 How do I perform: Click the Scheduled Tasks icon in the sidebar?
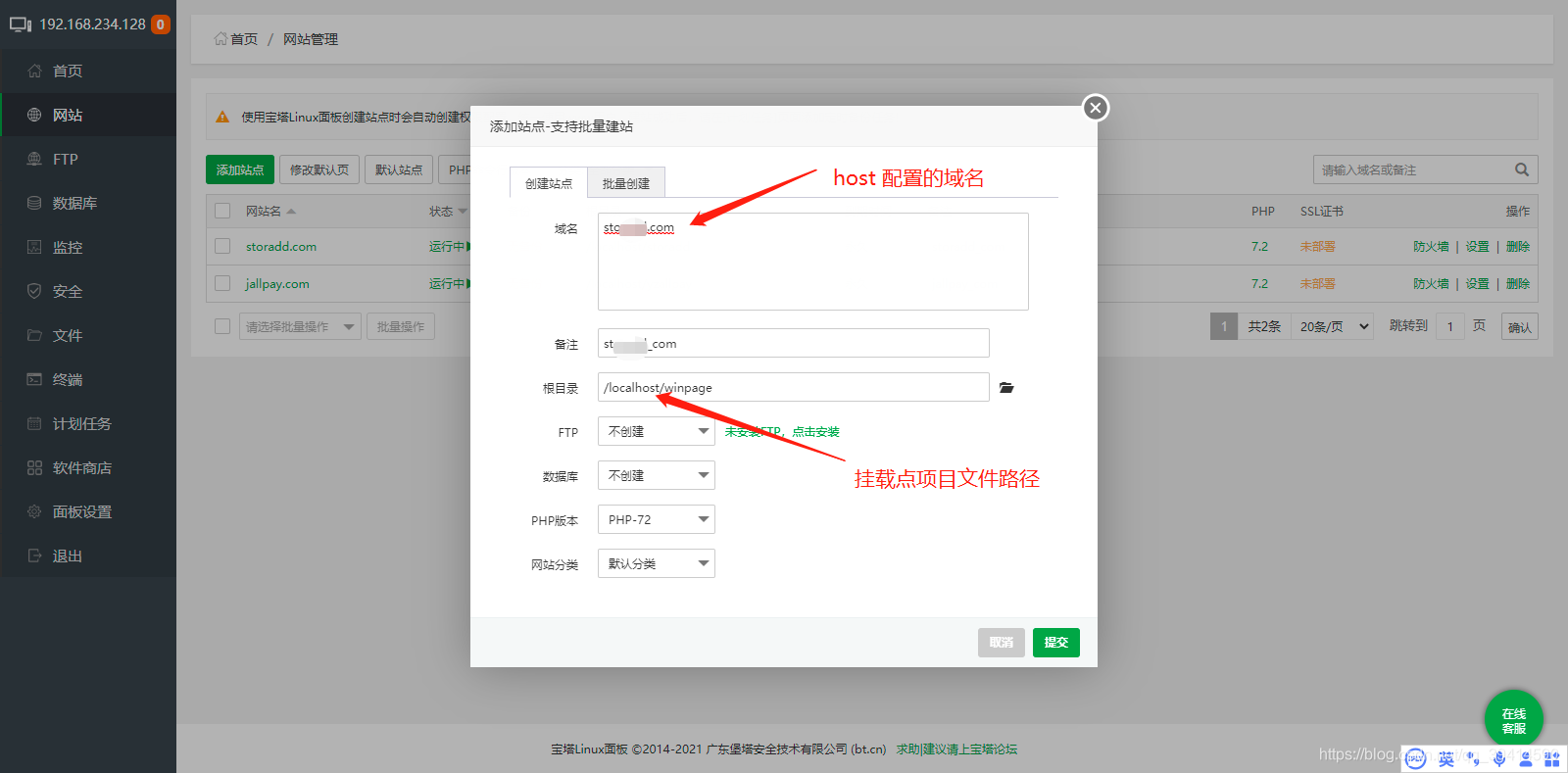[34, 423]
